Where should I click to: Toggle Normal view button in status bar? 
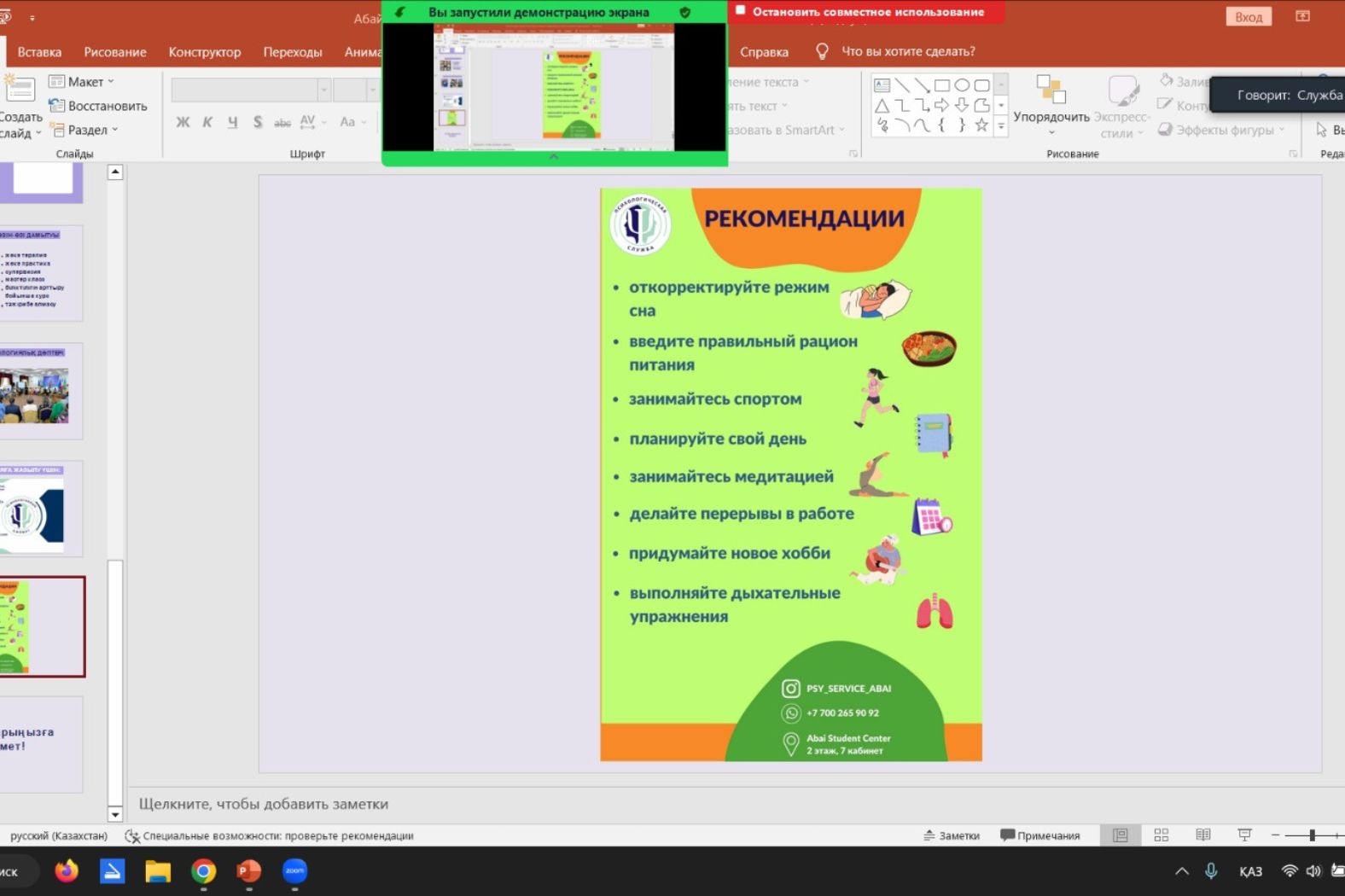click(x=1120, y=835)
